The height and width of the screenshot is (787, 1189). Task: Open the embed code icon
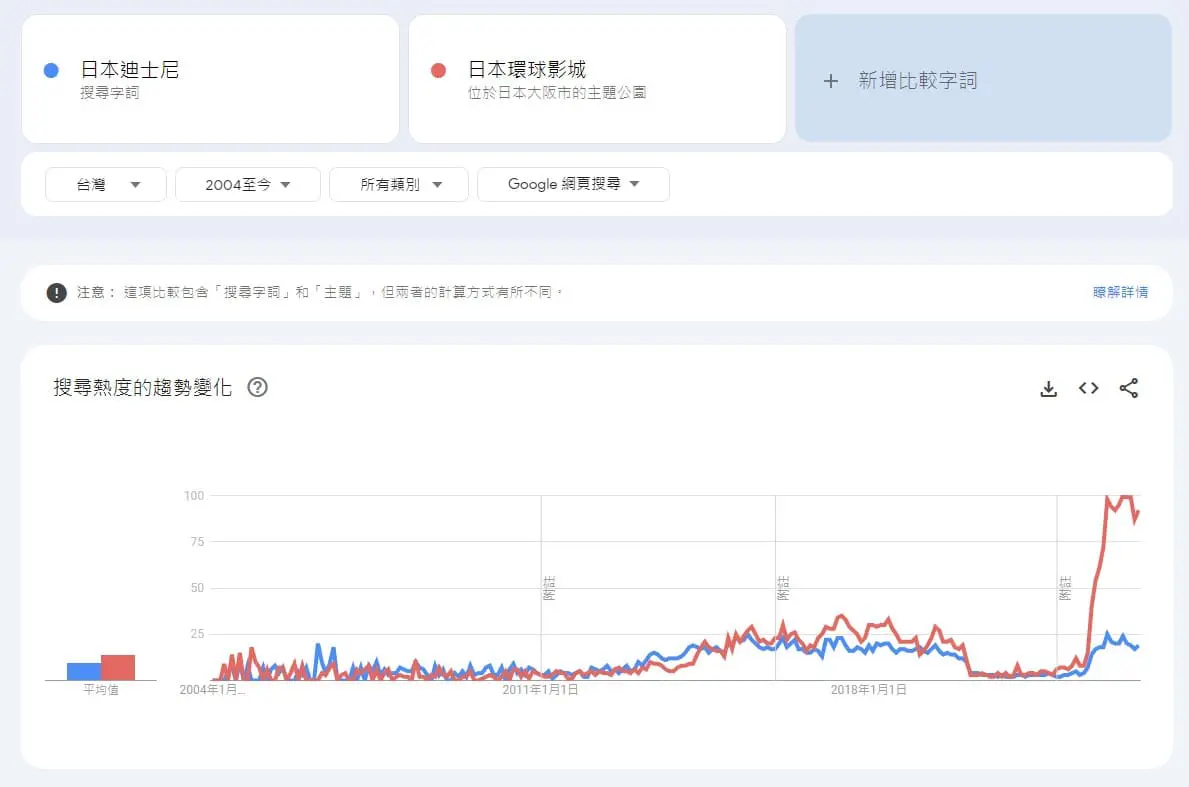coord(1088,388)
